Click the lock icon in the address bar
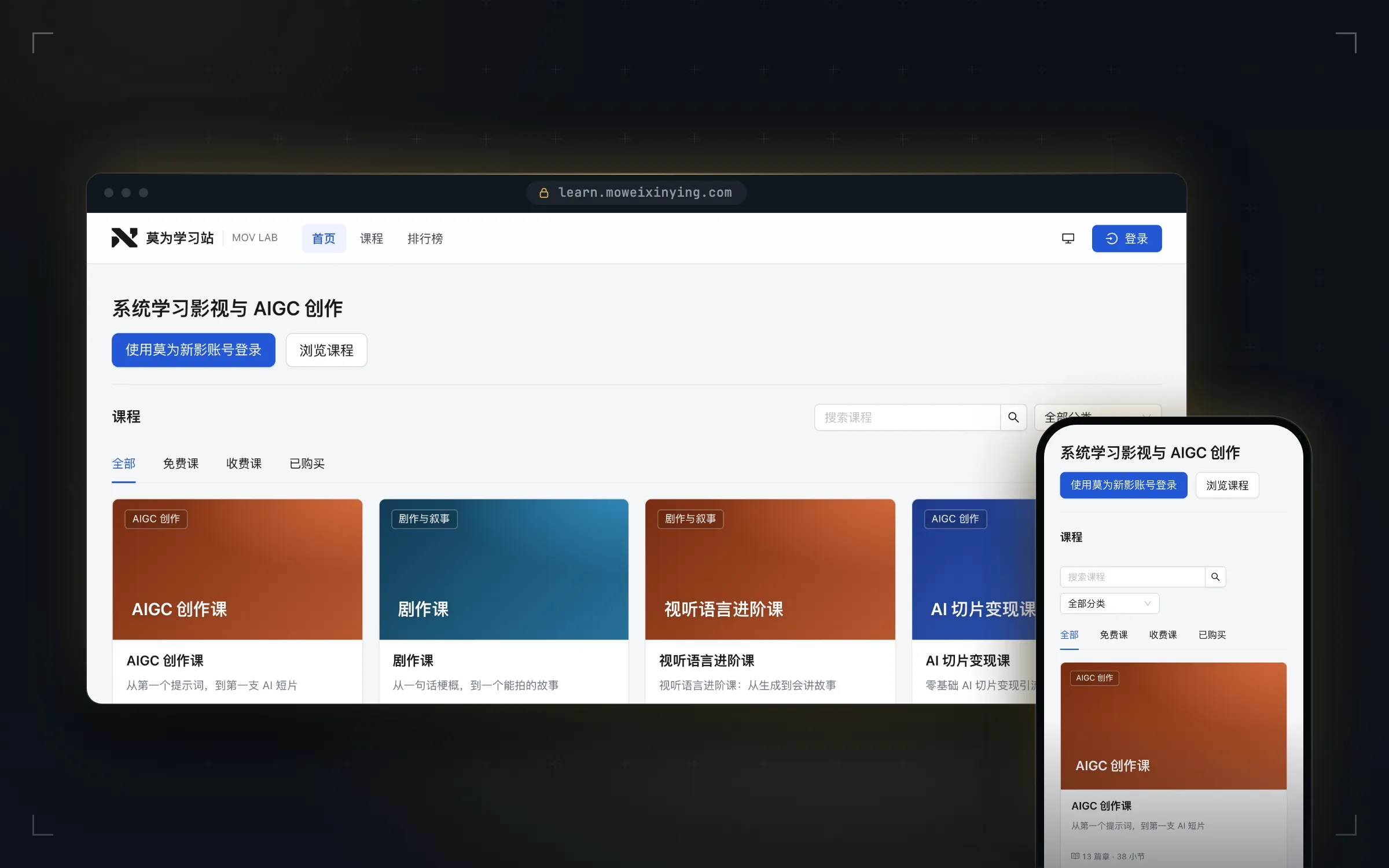Screen dimensions: 1389x868 click(x=544, y=193)
